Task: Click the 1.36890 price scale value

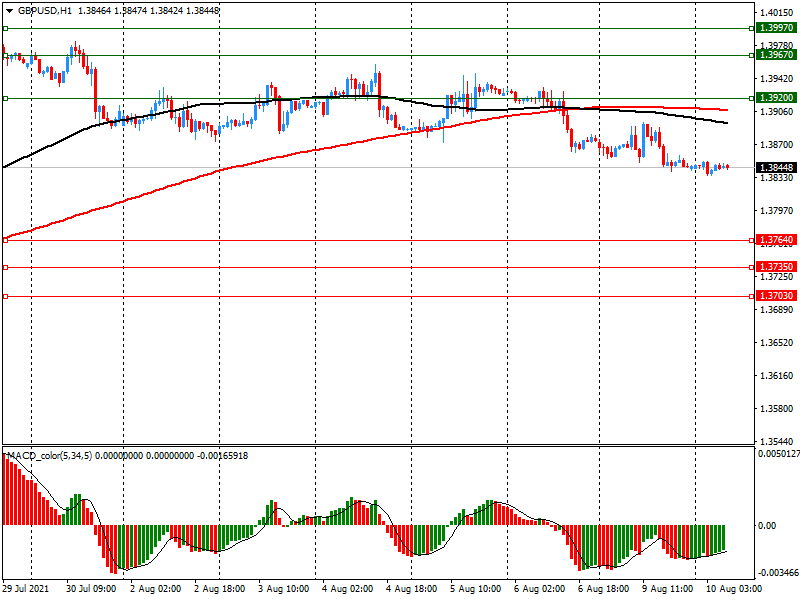Action: (777, 310)
